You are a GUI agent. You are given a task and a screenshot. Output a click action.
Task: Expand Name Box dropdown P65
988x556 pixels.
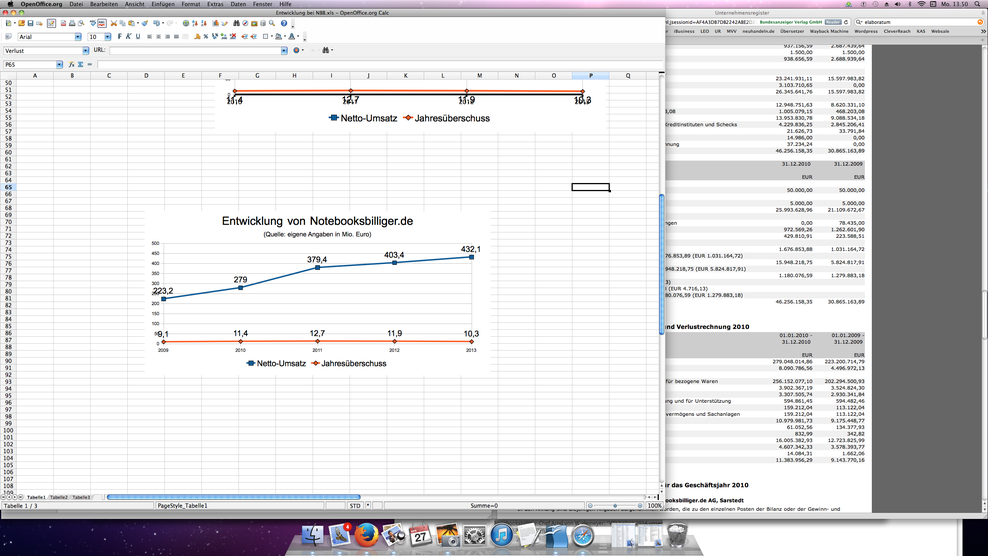[59, 64]
